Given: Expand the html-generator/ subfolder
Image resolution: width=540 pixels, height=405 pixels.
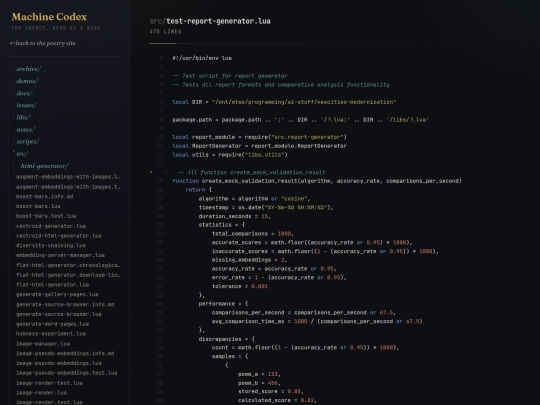Looking at the screenshot, I should pos(45,166).
